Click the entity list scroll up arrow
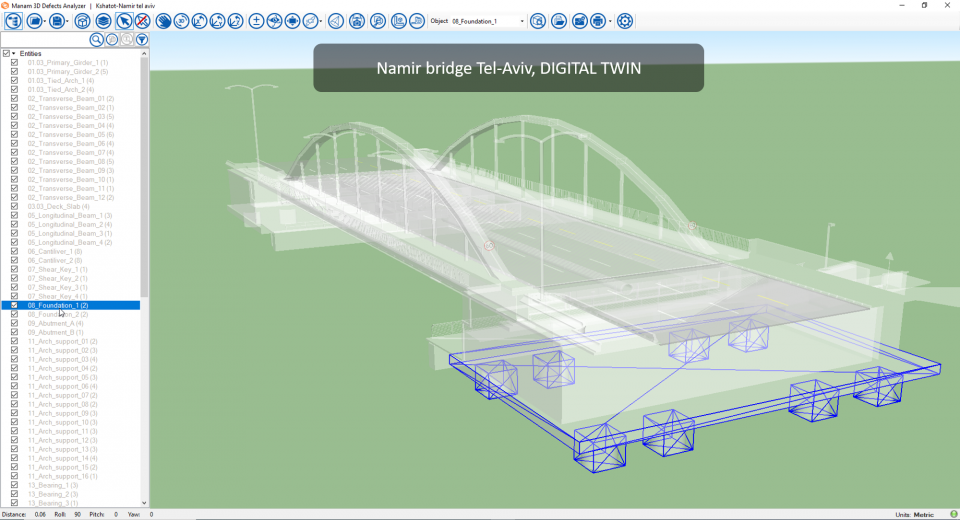 click(144, 54)
